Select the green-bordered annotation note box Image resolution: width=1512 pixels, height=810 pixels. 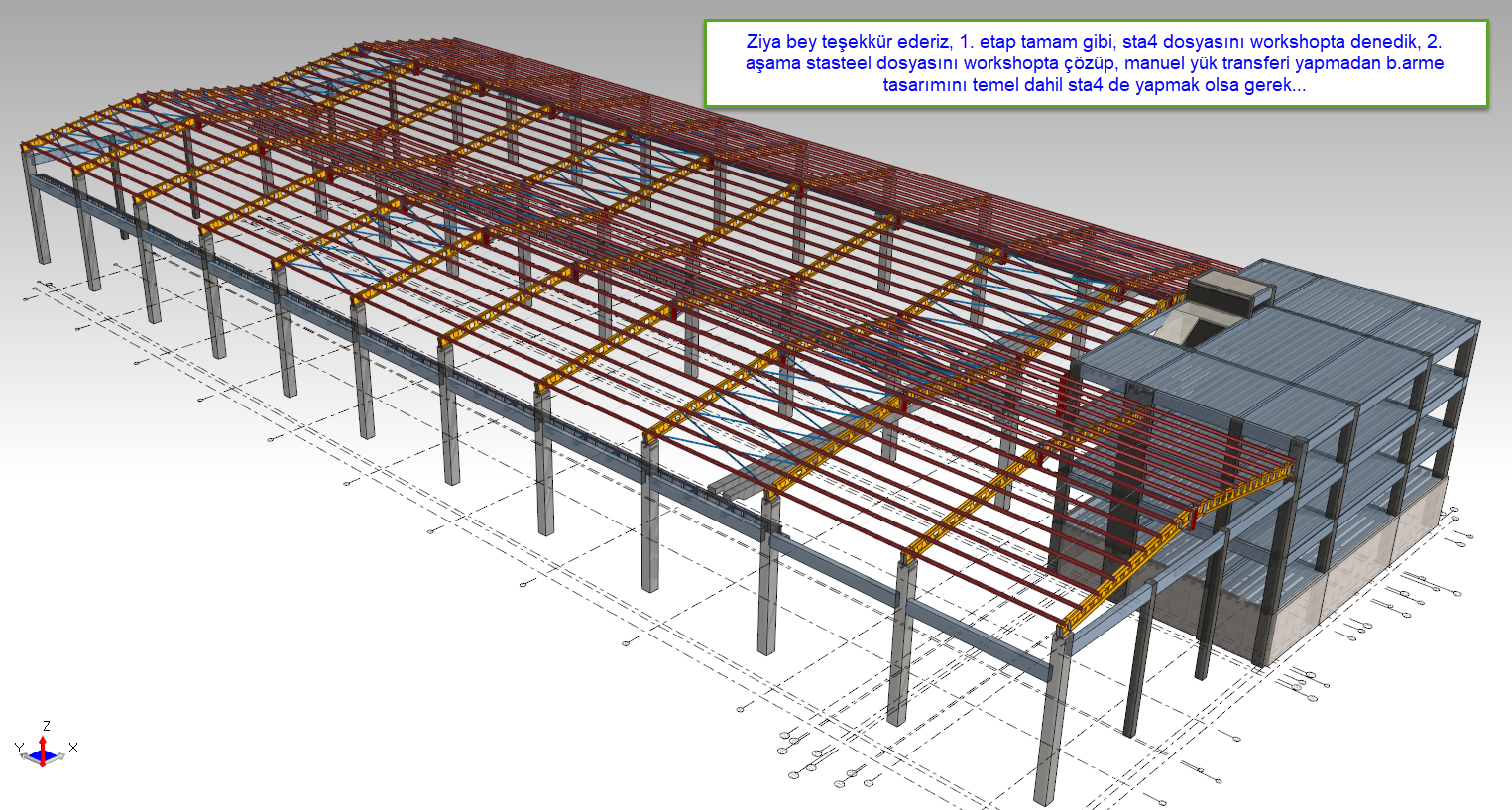click(1095, 63)
